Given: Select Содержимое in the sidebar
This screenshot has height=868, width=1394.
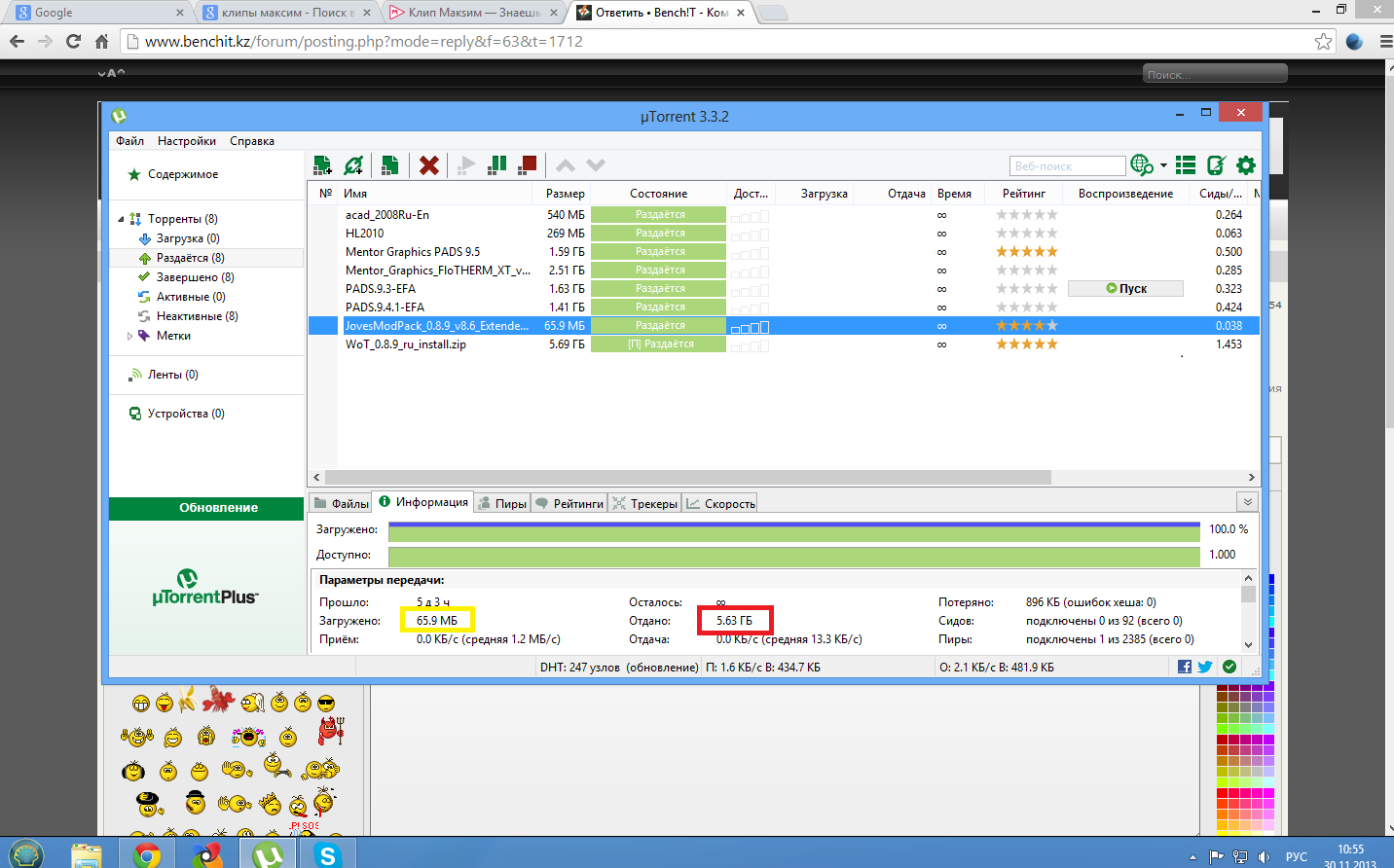Looking at the screenshot, I should point(183,174).
